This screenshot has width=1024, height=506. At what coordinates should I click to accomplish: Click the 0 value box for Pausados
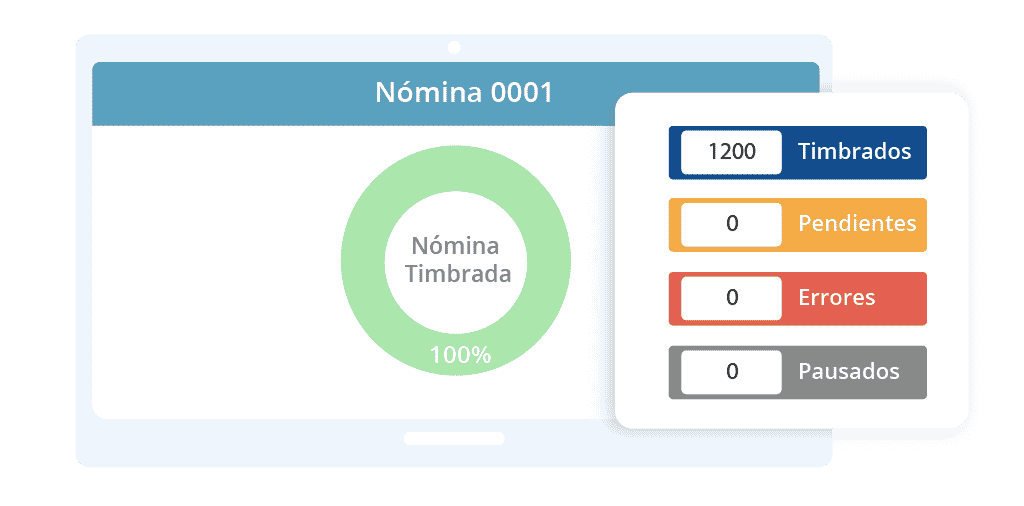pyautogui.click(x=731, y=372)
